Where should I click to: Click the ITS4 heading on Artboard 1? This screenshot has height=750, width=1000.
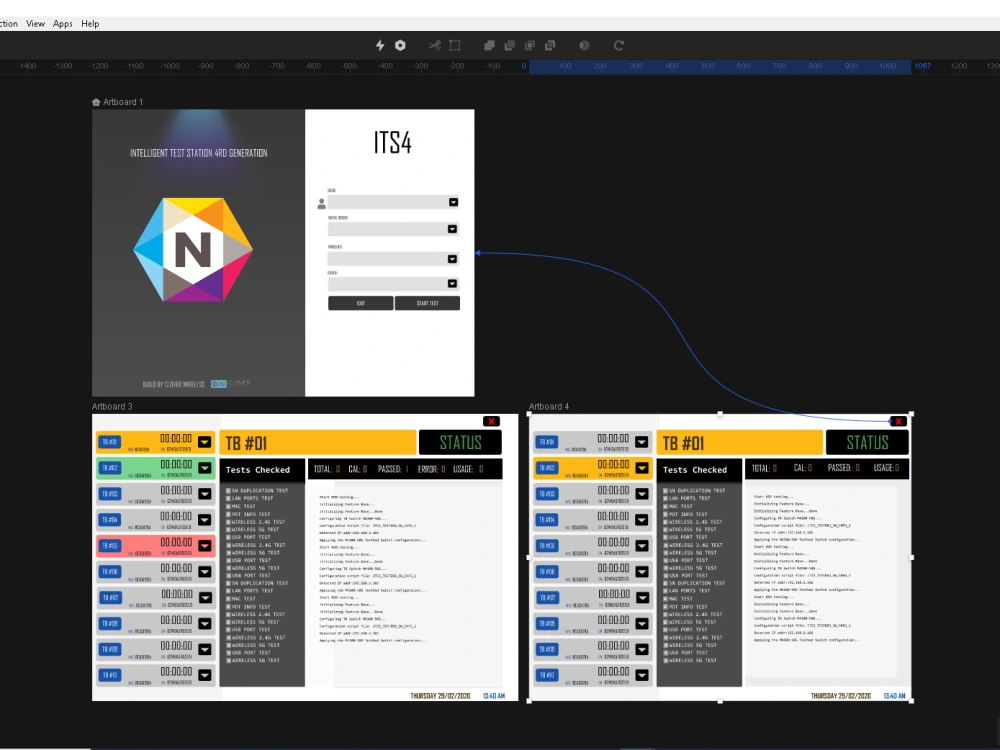[x=392, y=142]
